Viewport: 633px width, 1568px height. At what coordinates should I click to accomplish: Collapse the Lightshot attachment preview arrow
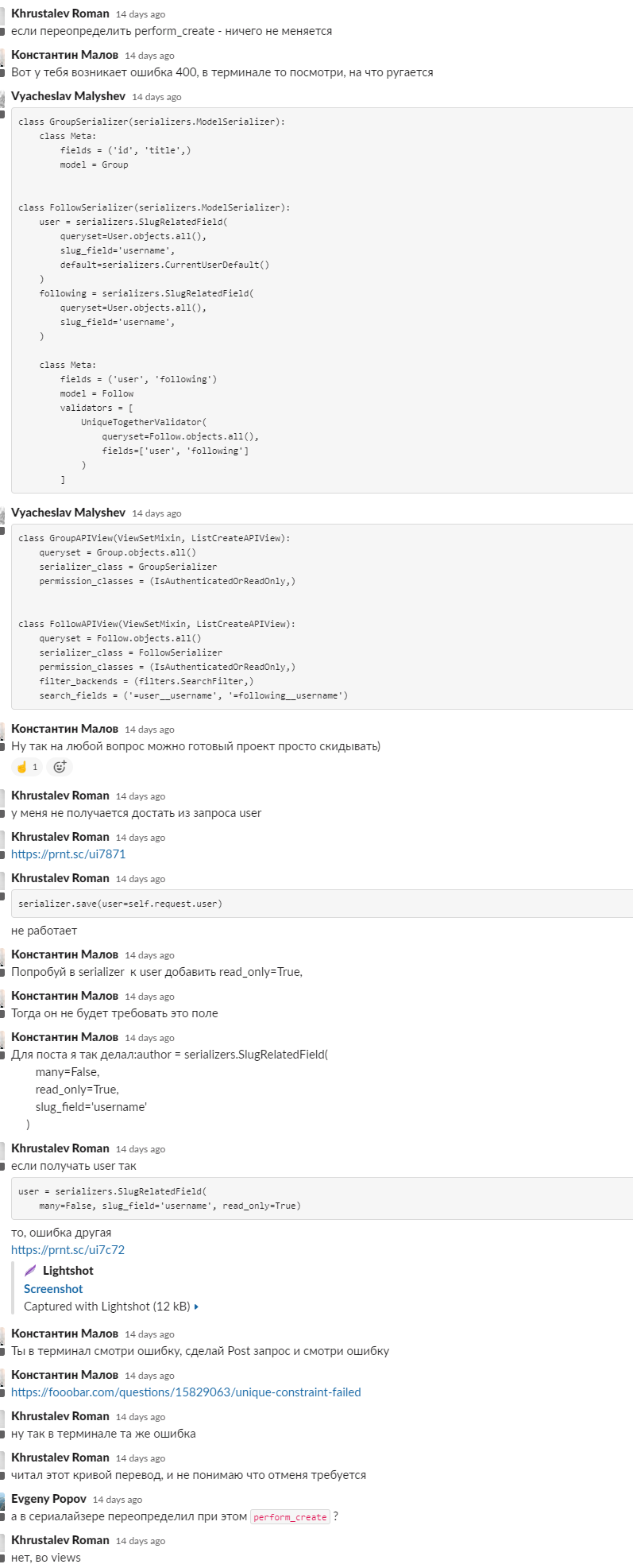196,1307
